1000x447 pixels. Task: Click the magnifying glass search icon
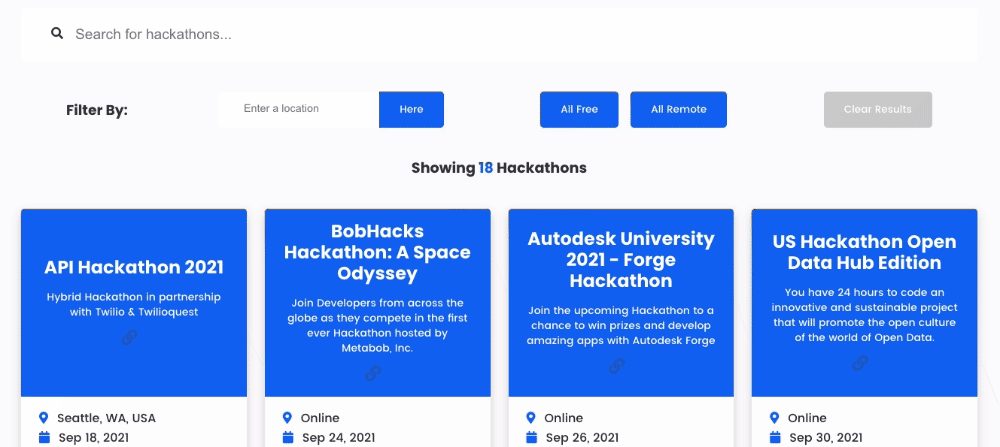[57, 33]
